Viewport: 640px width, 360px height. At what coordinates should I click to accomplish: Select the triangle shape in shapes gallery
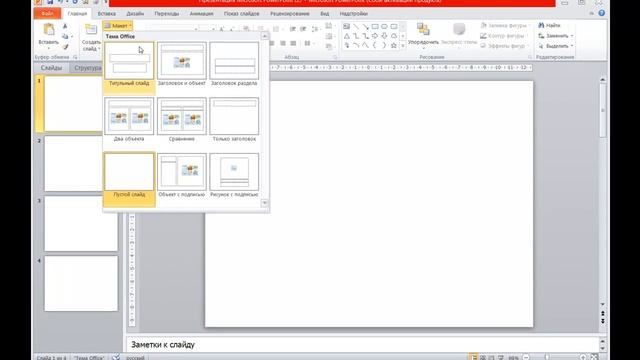click(x=347, y=36)
